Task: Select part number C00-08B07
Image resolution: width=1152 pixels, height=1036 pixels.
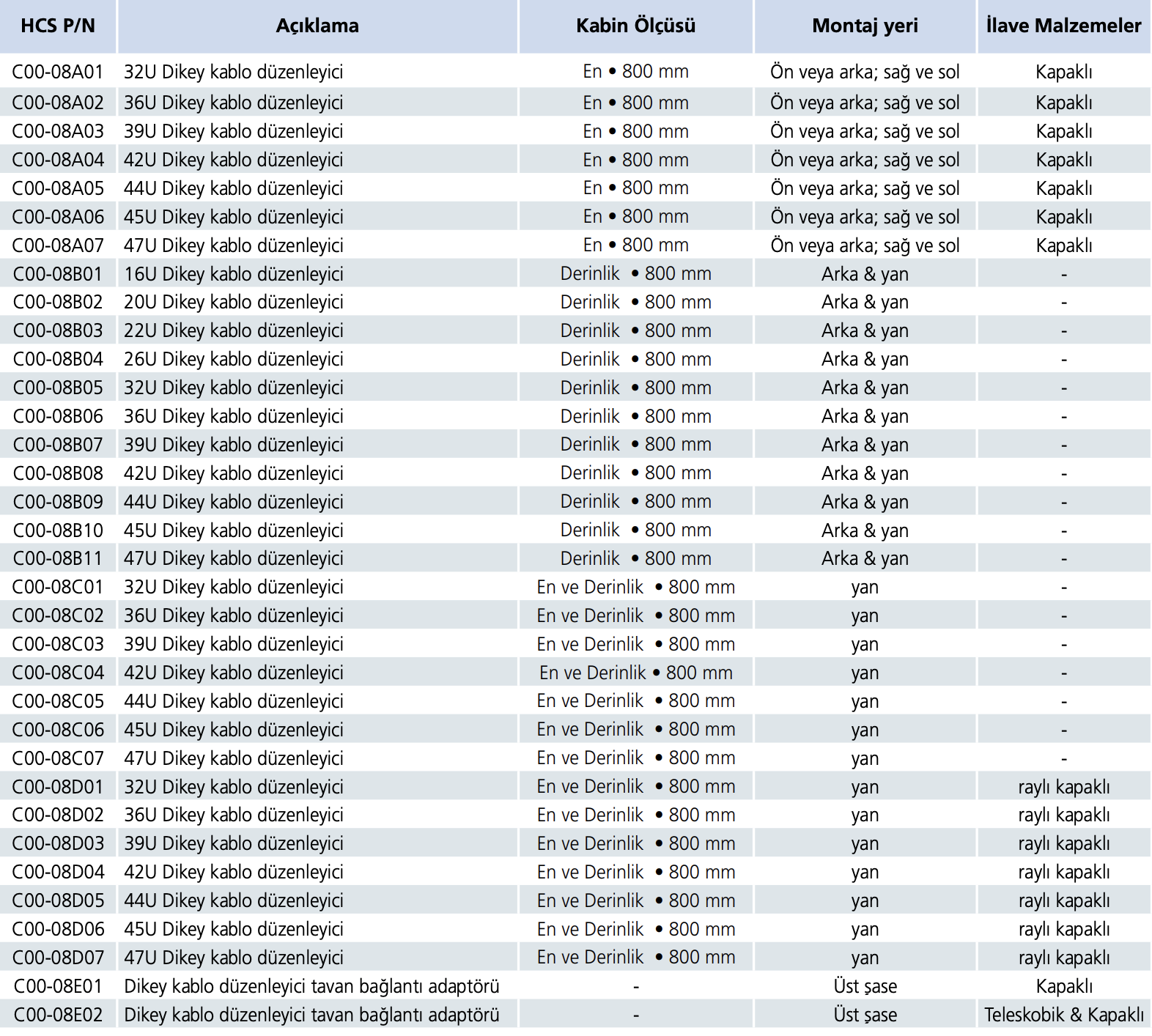Action: (x=58, y=445)
